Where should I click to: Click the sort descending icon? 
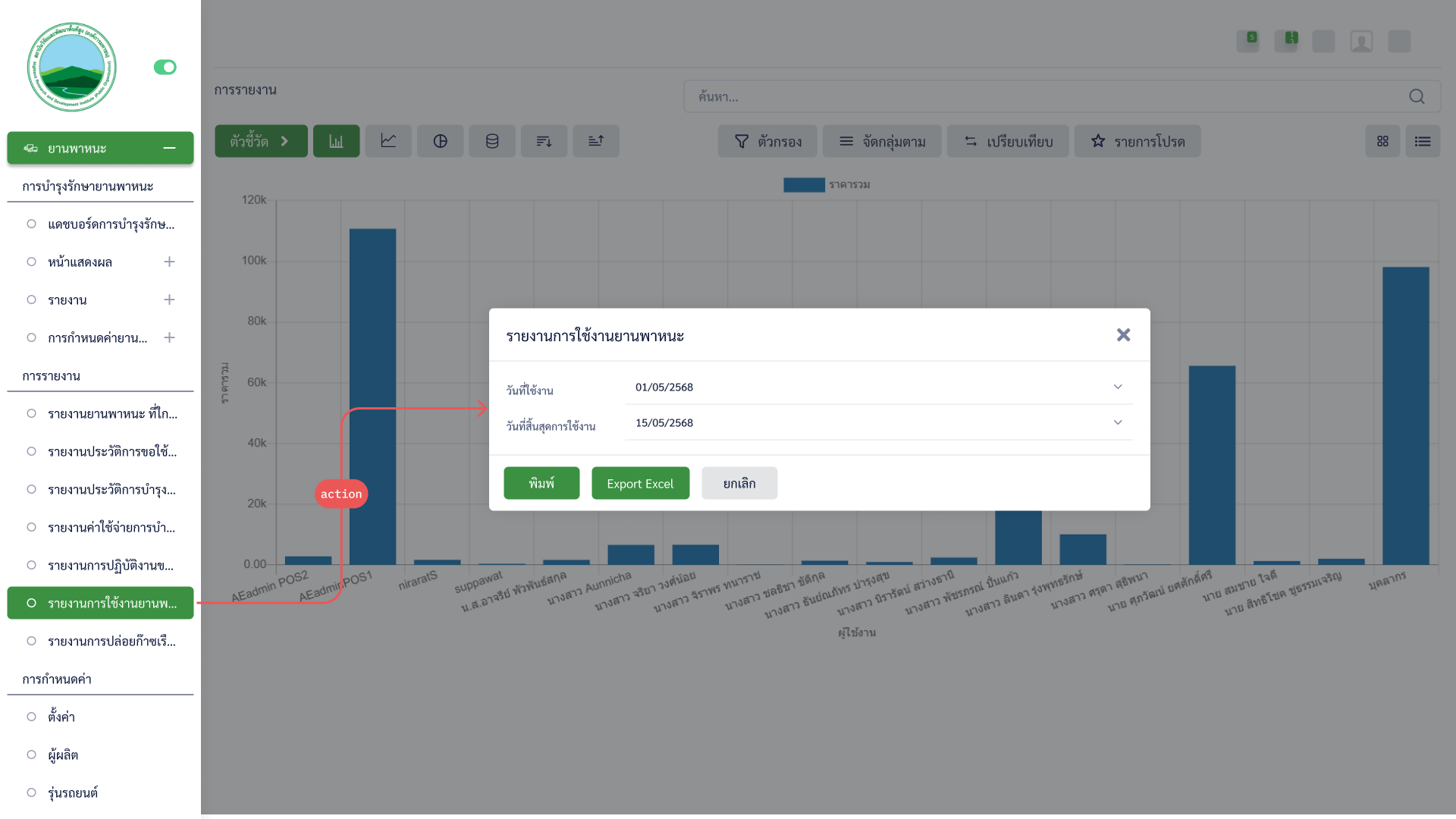544,141
